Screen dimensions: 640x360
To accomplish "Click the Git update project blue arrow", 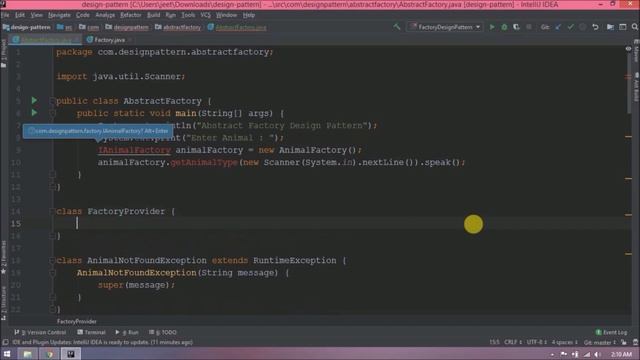I will (x=558, y=27).
